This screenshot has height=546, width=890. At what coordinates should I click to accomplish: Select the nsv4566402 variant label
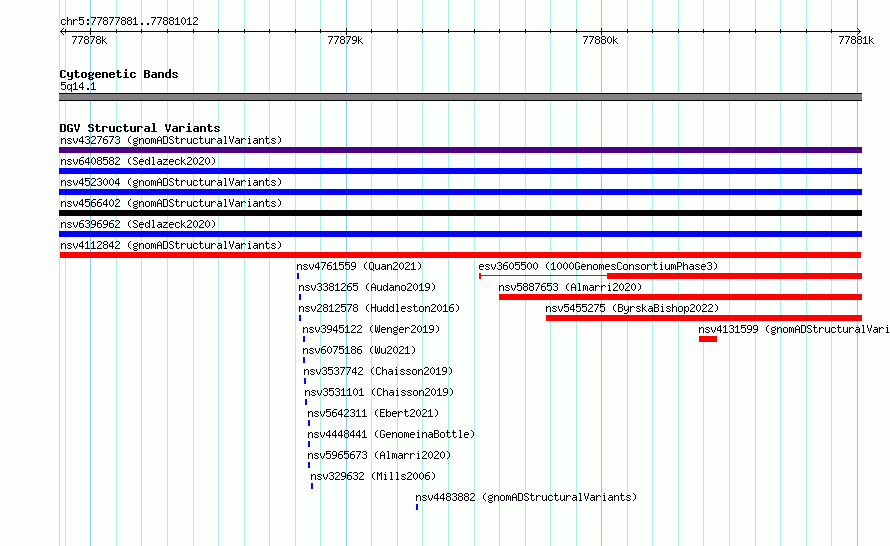pyautogui.click(x=171, y=203)
